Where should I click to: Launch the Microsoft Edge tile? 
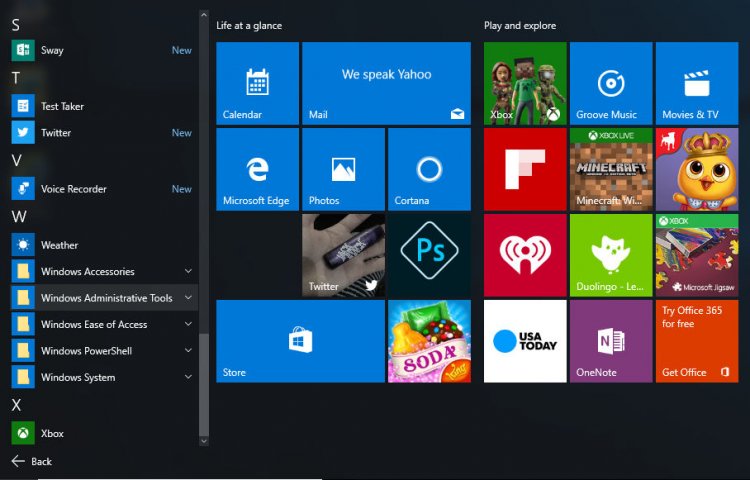click(x=257, y=169)
